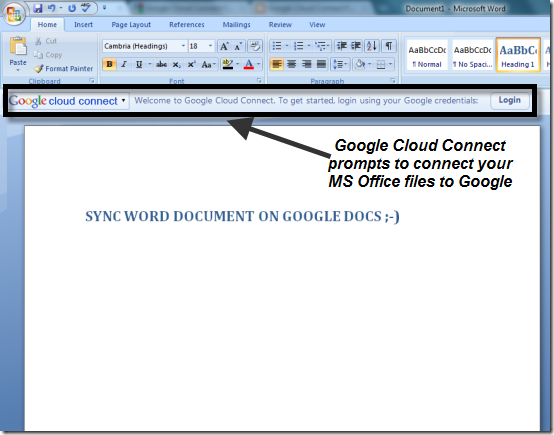Open underline style dropdown arrow
The width and height of the screenshot is (554, 435).
tap(150, 64)
